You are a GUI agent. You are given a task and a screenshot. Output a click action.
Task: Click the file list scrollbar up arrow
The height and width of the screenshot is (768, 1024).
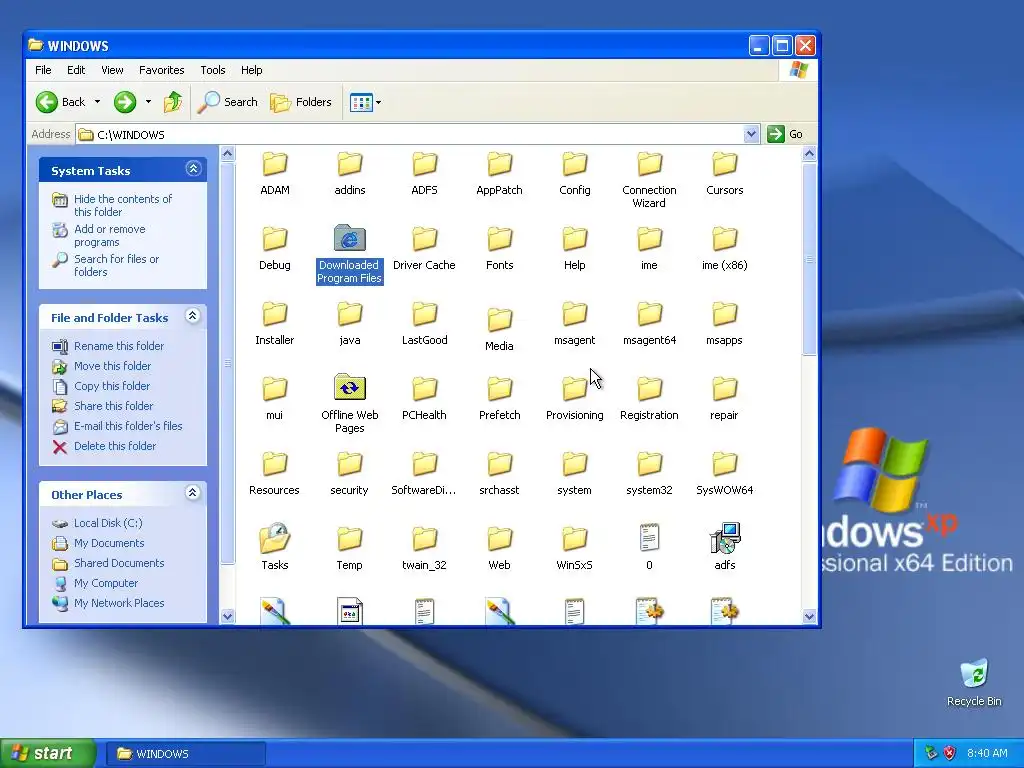point(809,154)
